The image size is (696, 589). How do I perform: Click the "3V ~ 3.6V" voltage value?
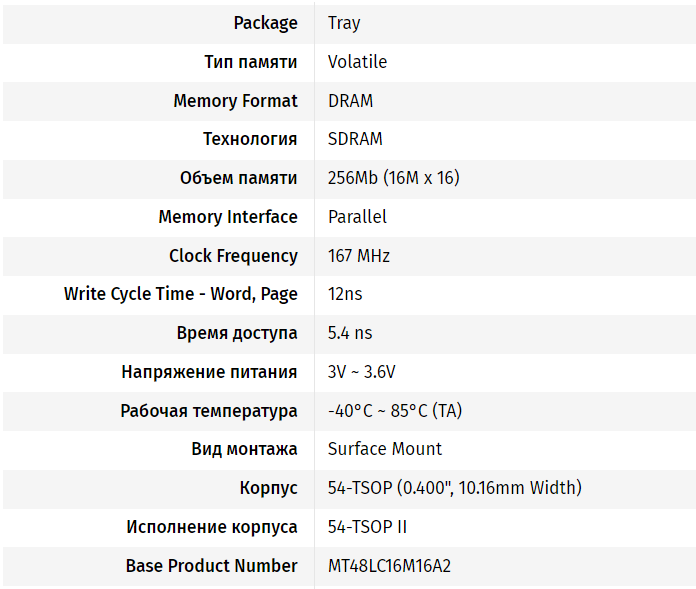tap(361, 372)
